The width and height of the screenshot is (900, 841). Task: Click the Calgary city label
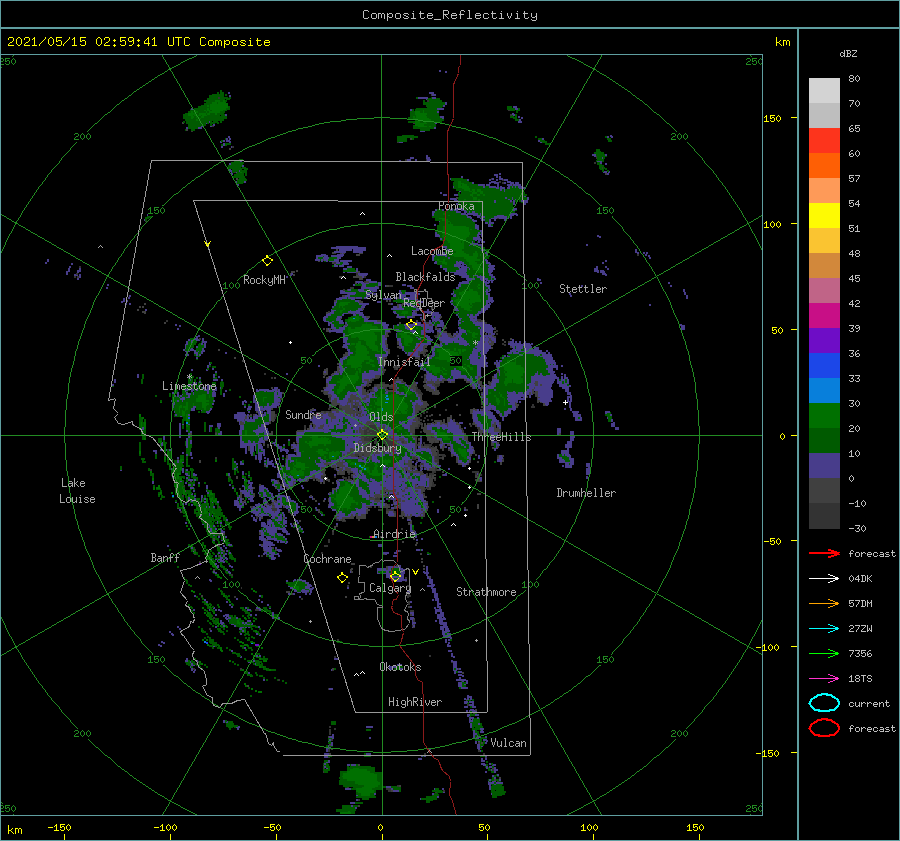point(390,588)
